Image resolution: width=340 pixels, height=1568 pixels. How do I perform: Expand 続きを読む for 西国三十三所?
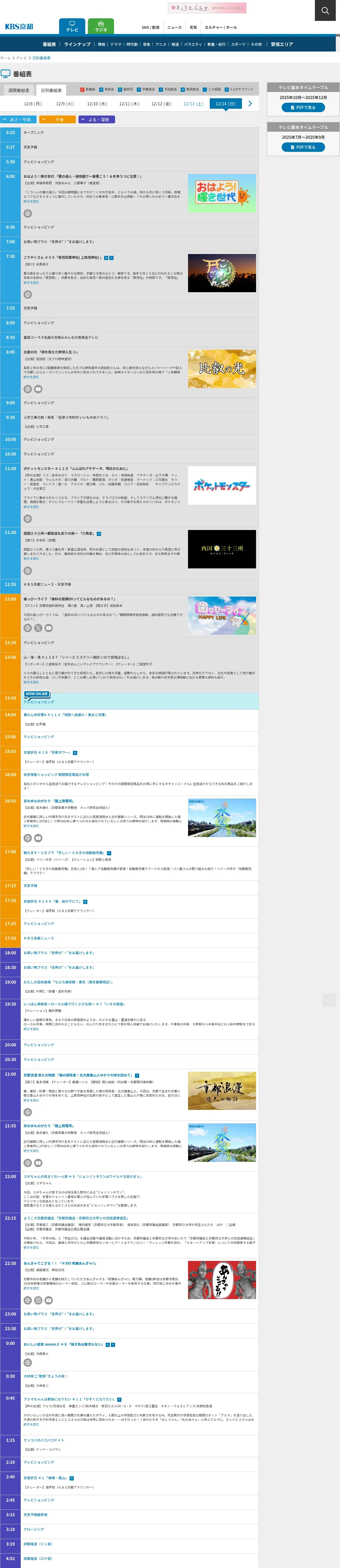tap(31, 558)
